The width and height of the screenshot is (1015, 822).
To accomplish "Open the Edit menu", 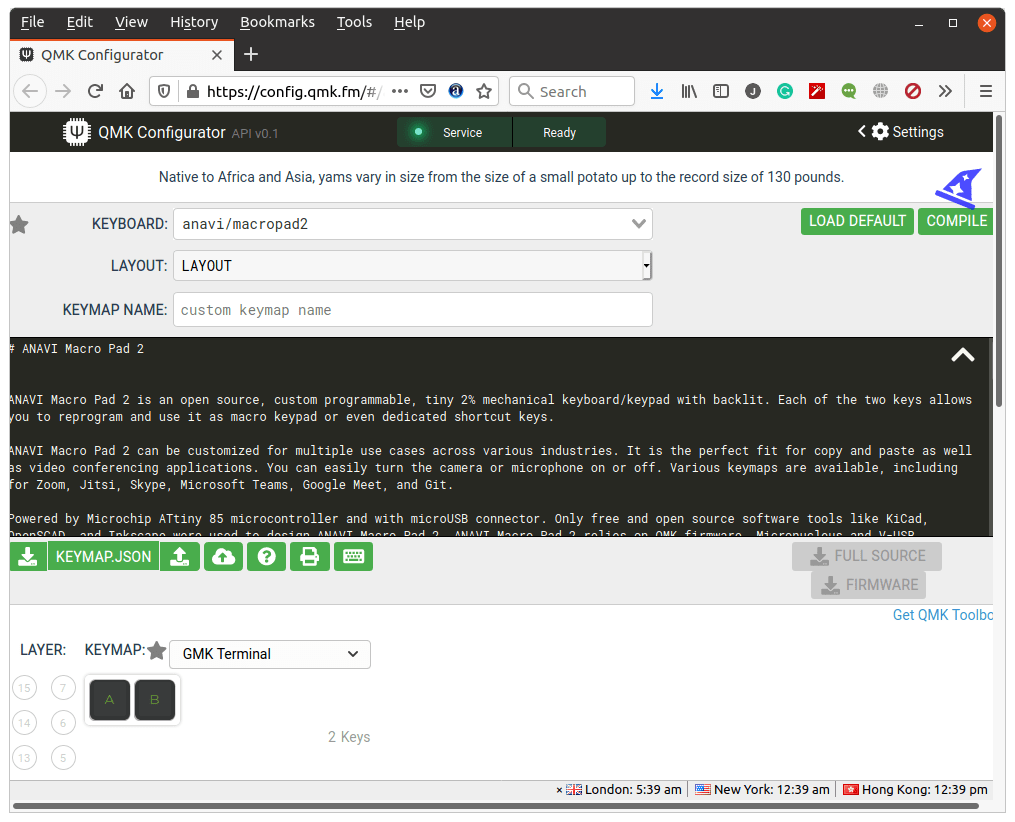I will [80, 22].
